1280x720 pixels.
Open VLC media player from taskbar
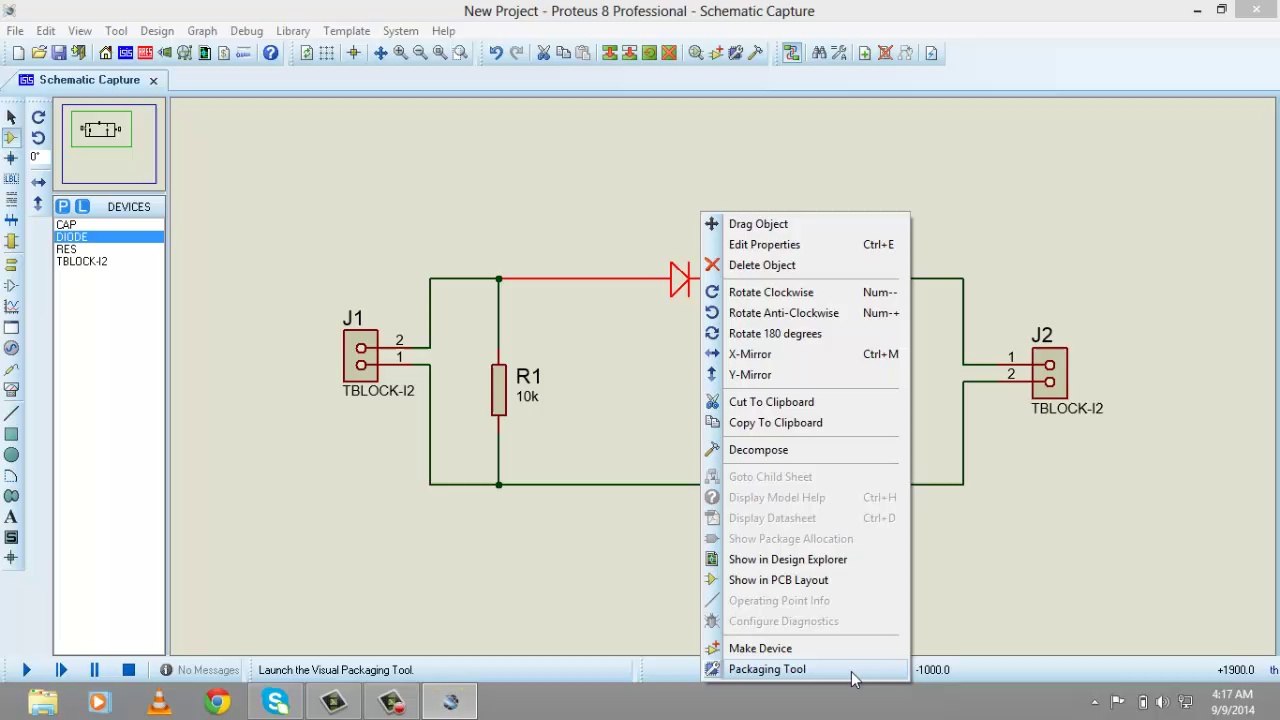click(158, 702)
